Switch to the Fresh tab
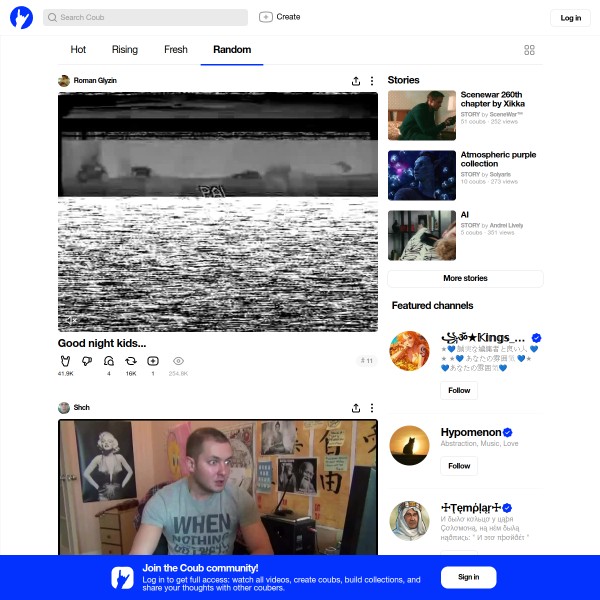The height and width of the screenshot is (600, 600). pos(176,50)
